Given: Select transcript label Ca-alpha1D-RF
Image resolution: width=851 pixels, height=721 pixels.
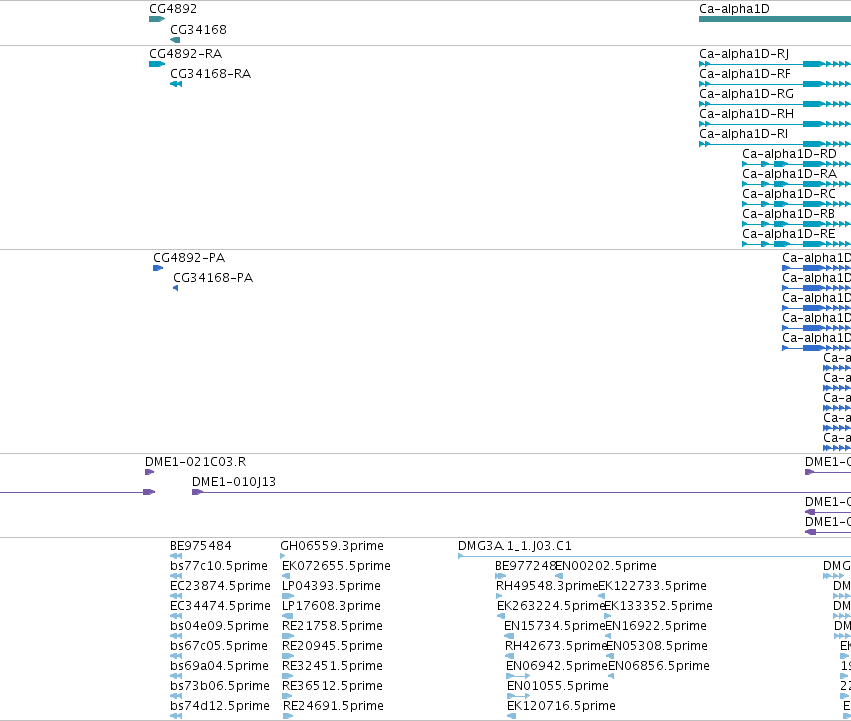Looking at the screenshot, I should click(745, 74).
